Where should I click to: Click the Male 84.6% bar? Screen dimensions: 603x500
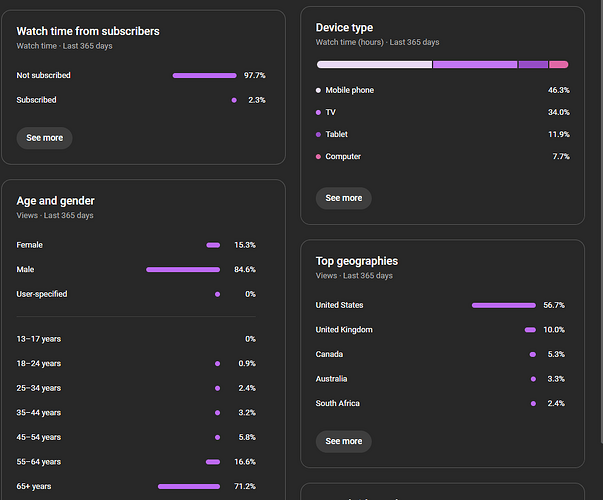tap(183, 270)
